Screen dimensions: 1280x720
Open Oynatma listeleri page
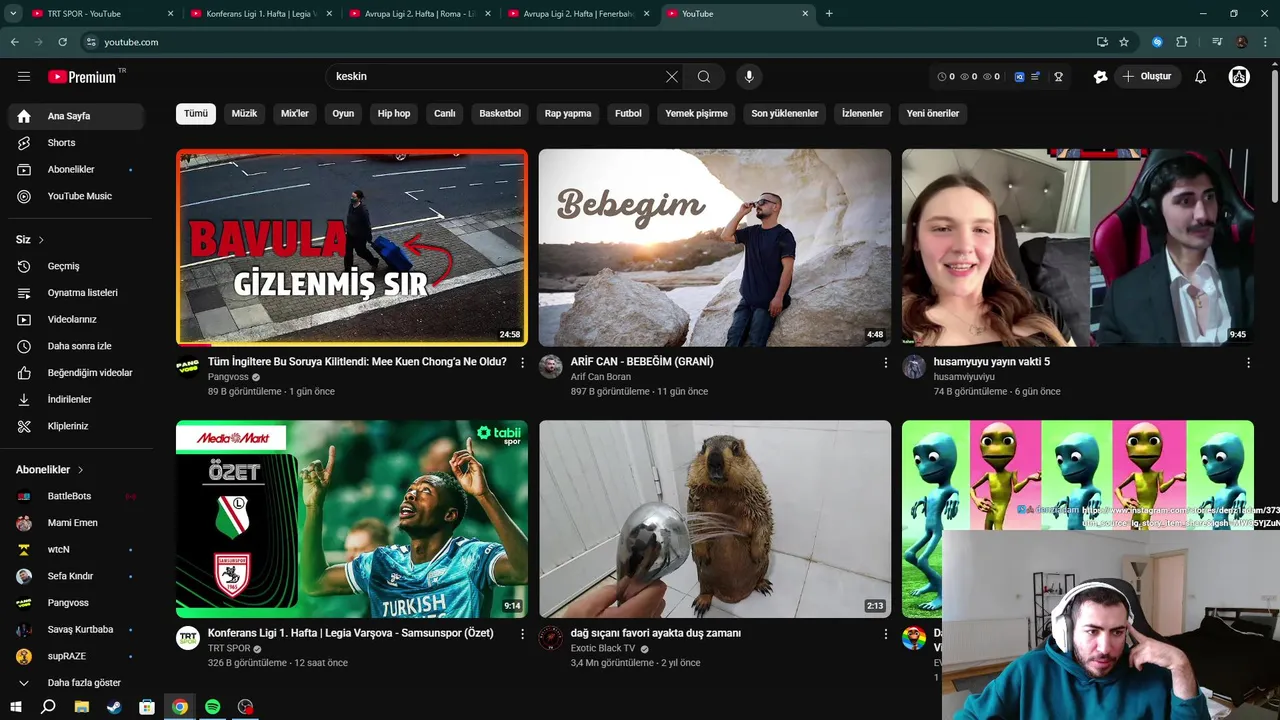pos(76,293)
